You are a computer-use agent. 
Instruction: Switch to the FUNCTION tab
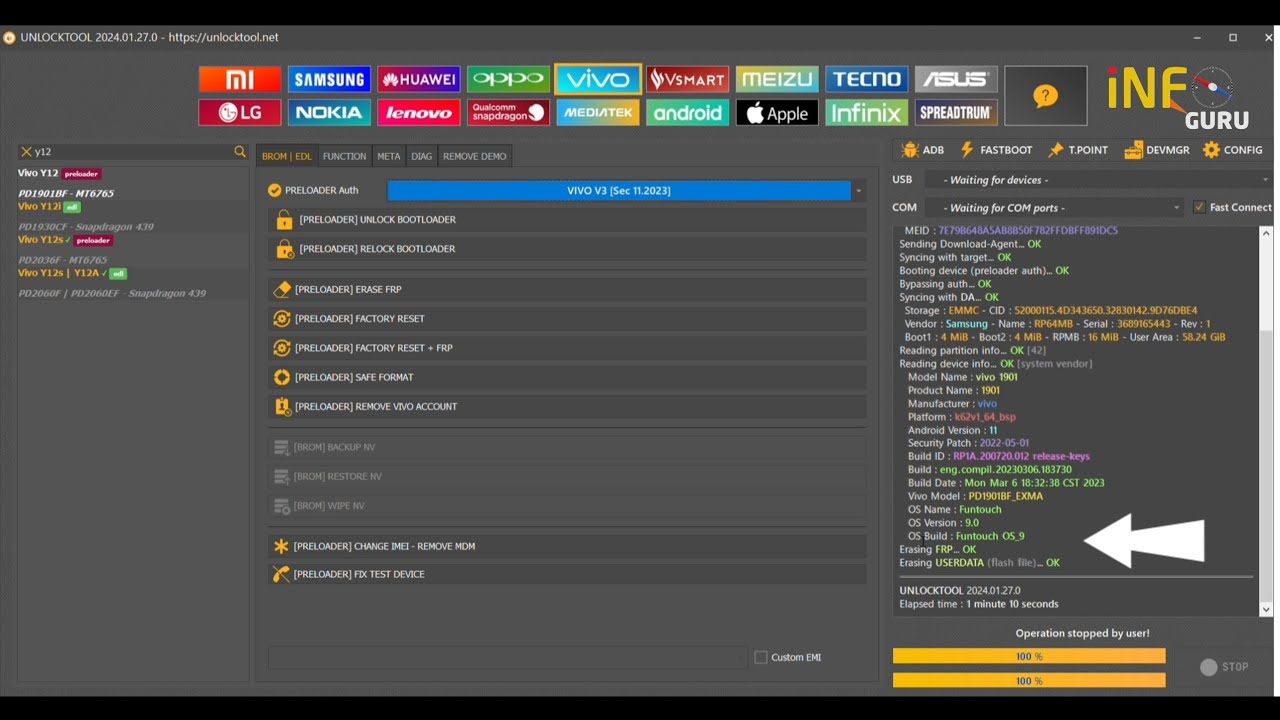pos(344,156)
